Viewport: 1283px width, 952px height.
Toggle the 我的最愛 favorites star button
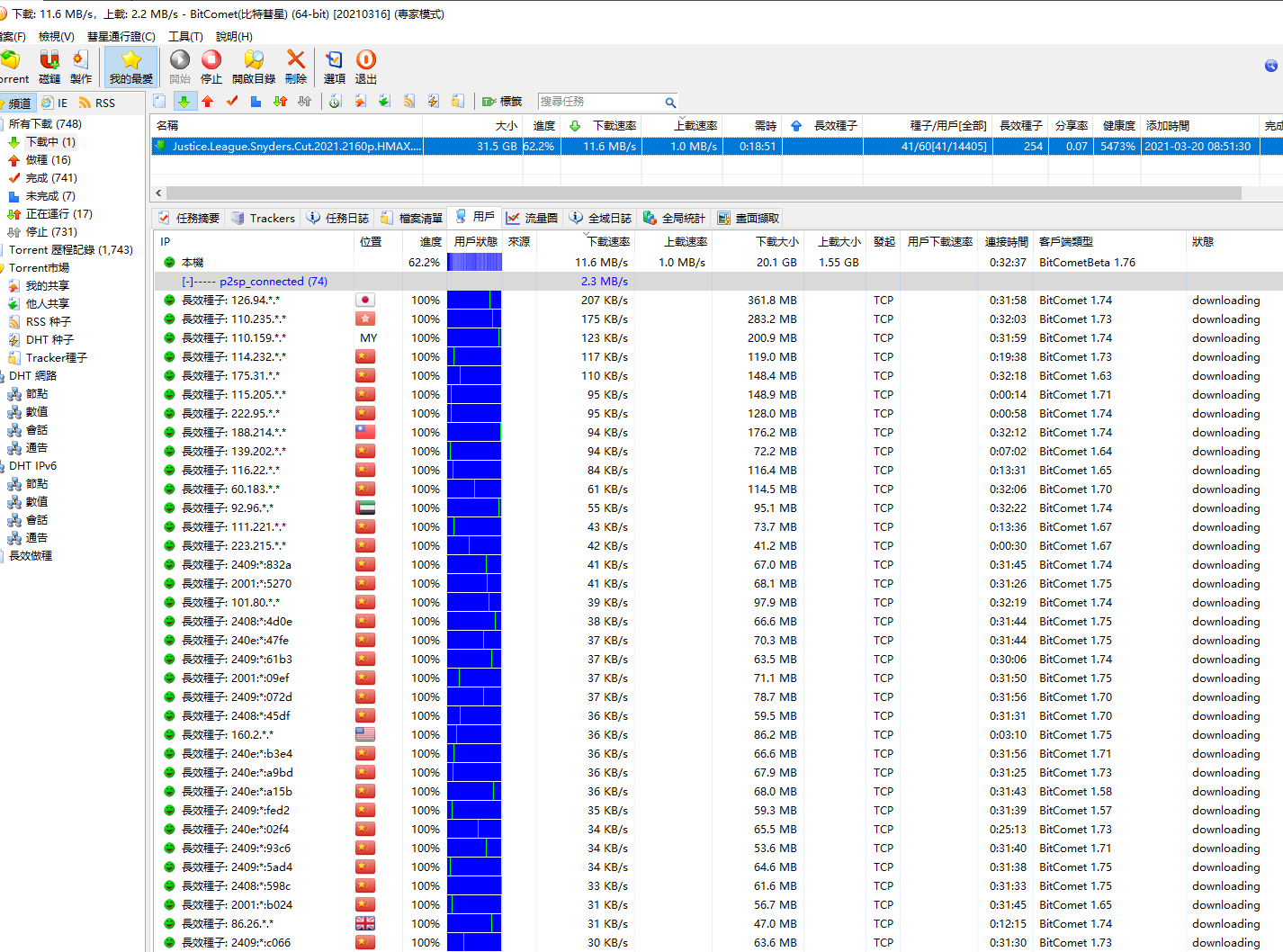click(131, 67)
